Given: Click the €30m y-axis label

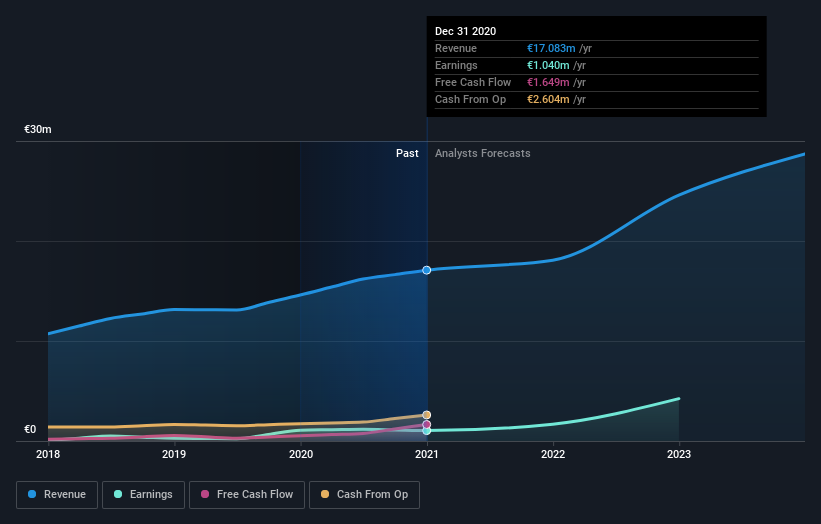Looking at the screenshot, I should click(x=38, y=129).
